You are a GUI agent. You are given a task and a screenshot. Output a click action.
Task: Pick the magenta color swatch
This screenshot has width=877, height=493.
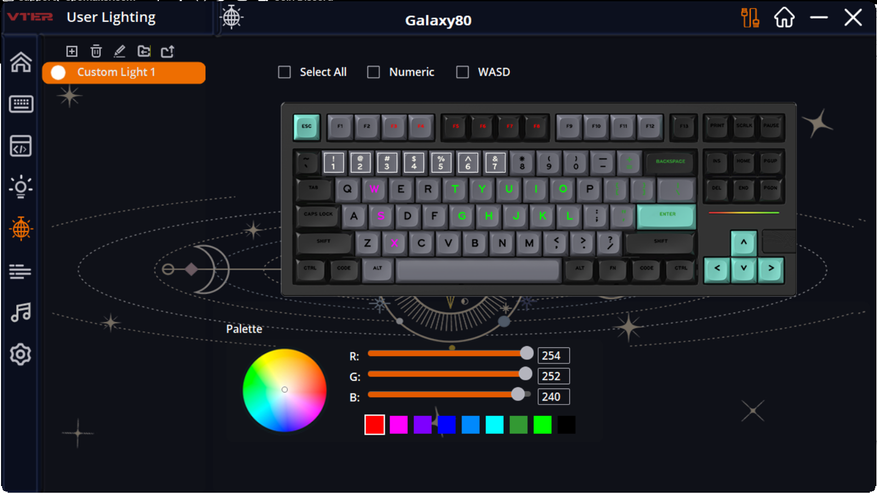click(x=398, y=425)
